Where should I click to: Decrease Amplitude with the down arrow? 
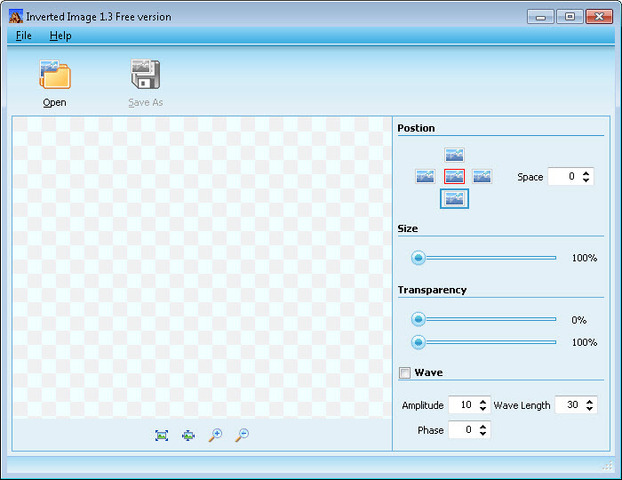coord(483,409)
